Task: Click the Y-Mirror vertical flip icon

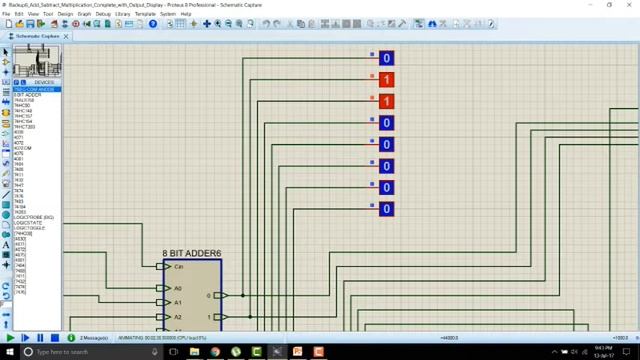Action: (x=6, y=324)
